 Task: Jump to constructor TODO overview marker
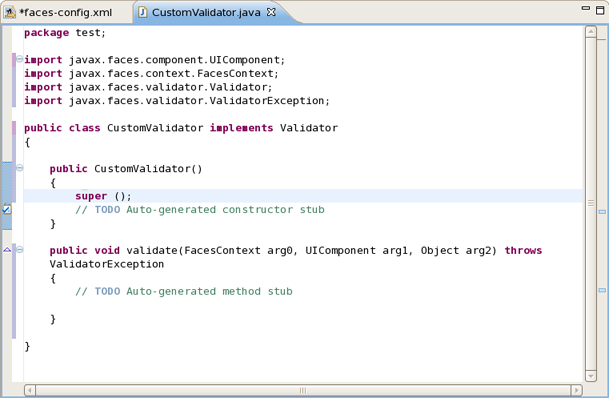tap(602, 212)
